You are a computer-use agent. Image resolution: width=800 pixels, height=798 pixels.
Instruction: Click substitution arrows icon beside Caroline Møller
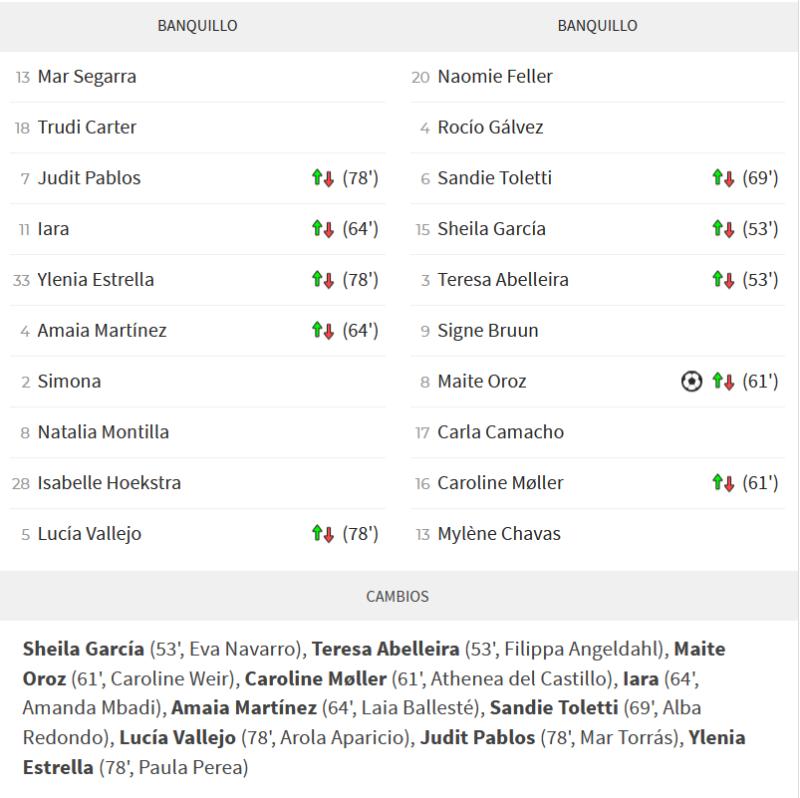pos(722,483)
